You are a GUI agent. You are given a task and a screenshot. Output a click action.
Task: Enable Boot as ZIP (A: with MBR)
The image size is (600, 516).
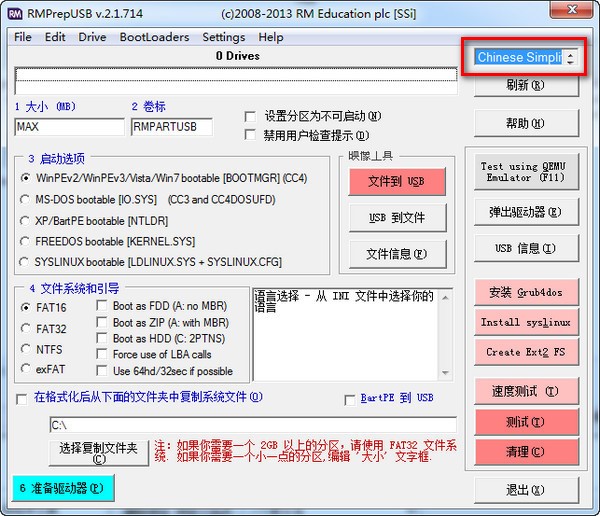tap(102, 322)
